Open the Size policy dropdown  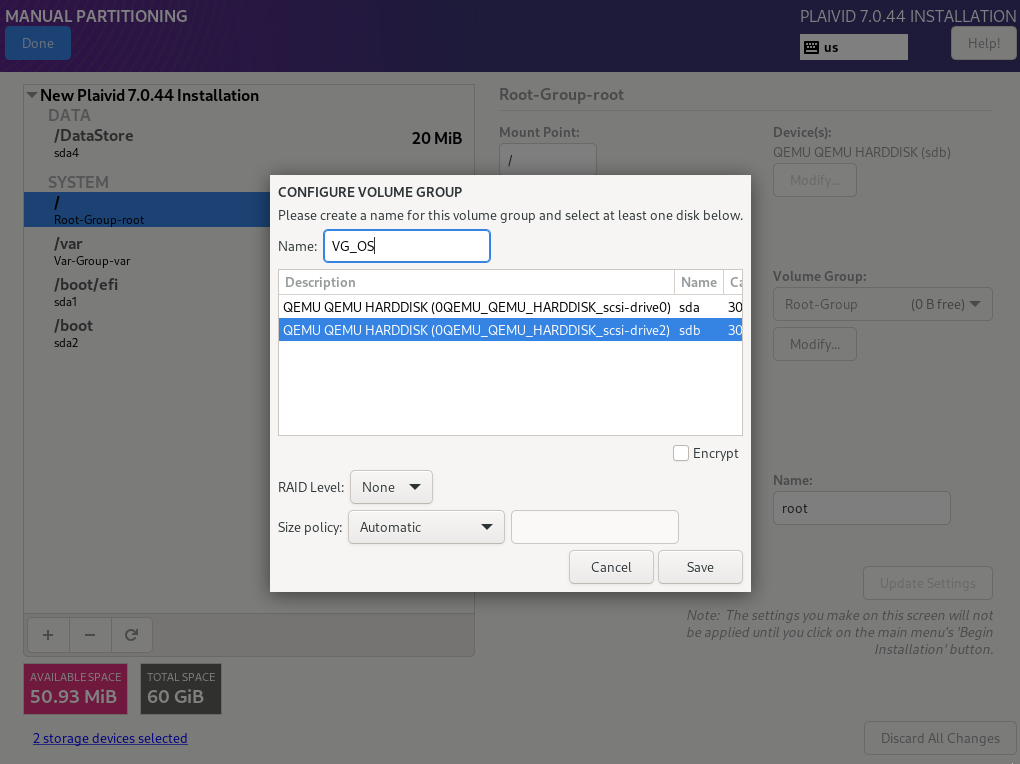pos(426,527)
